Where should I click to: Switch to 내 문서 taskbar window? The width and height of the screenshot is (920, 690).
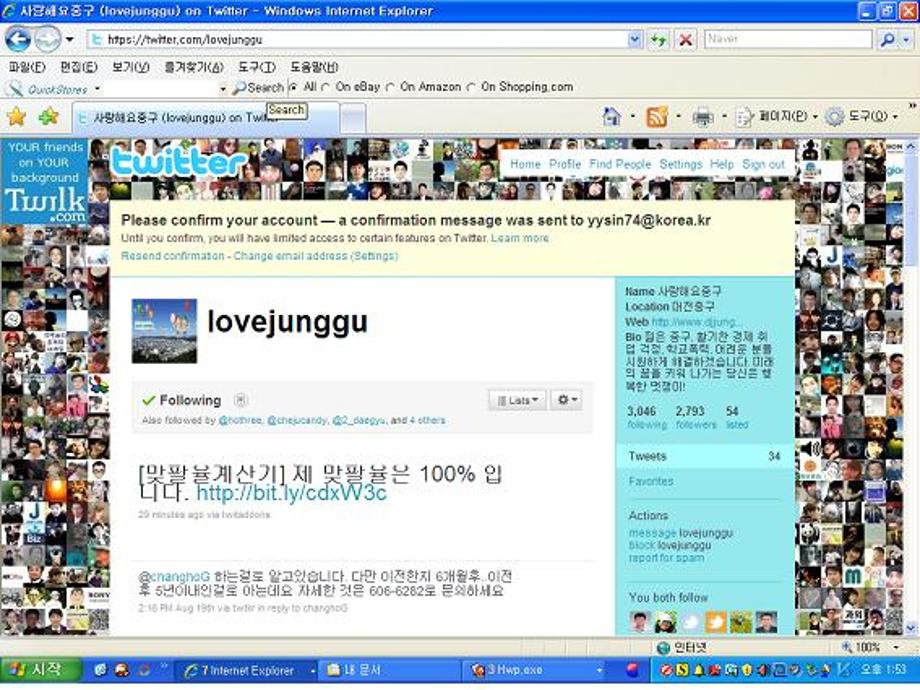pyautogui.click(x=388, y=670)
